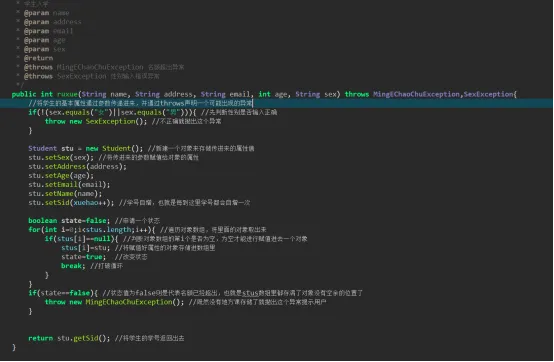554x362 pixels.
Task: Click the 'stus[i]=stu;' assignment
Action: click(x=86, y=248)
